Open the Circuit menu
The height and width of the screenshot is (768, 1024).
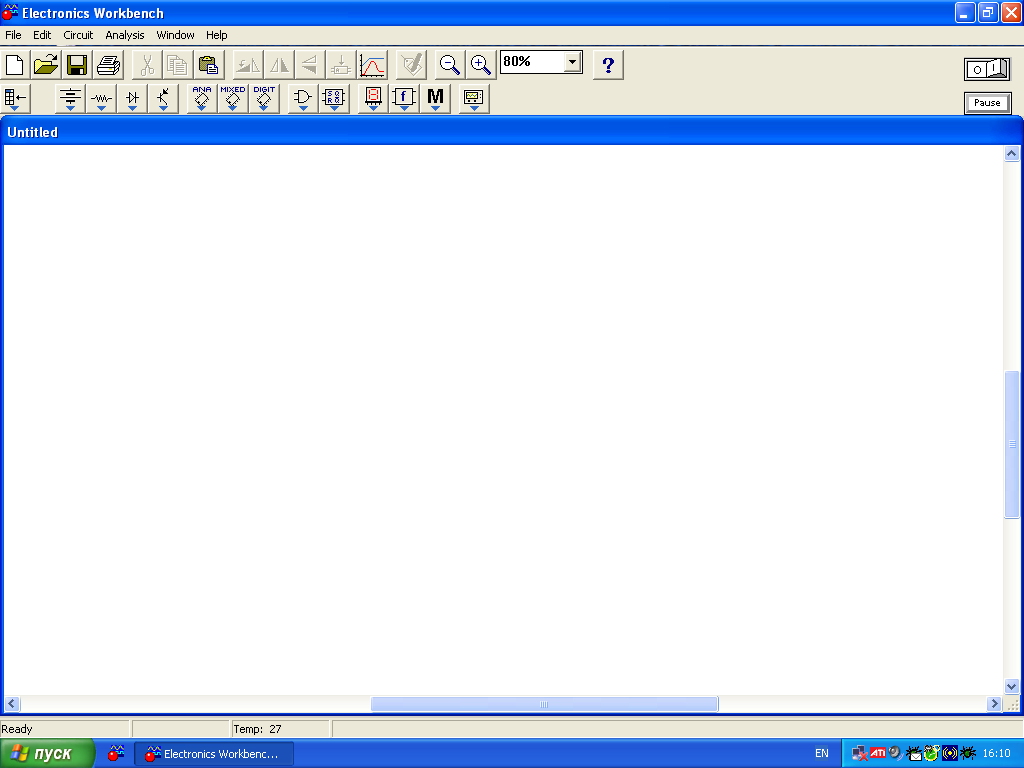tap(78, 35)
